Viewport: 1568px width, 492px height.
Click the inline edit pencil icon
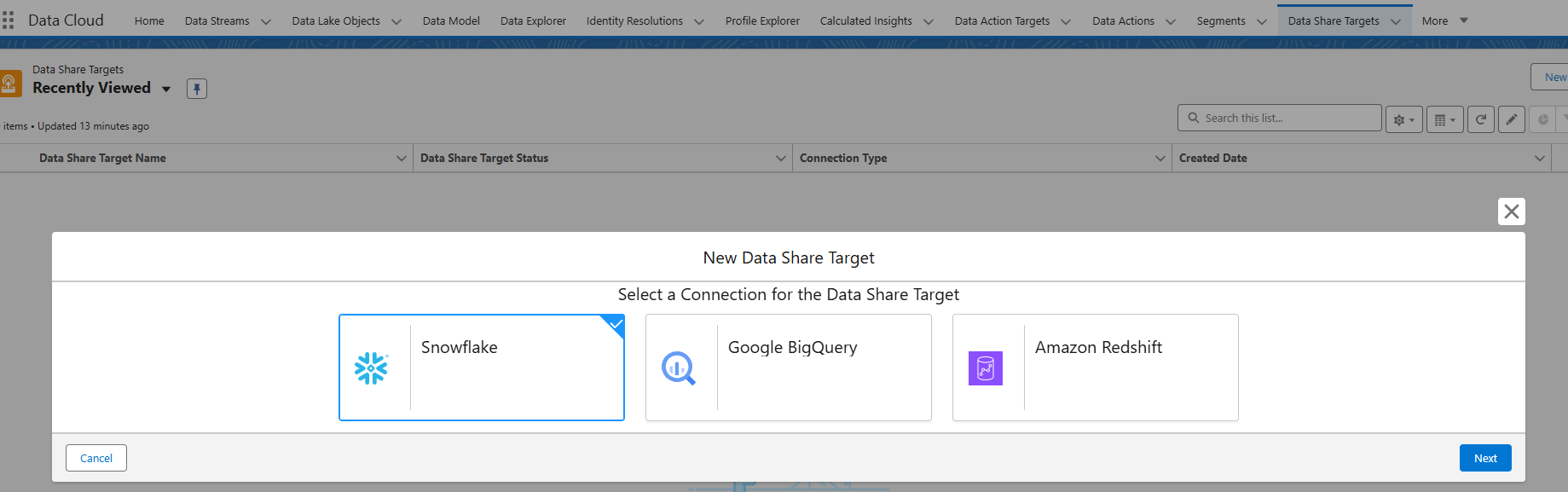(x=1512, y=119)
